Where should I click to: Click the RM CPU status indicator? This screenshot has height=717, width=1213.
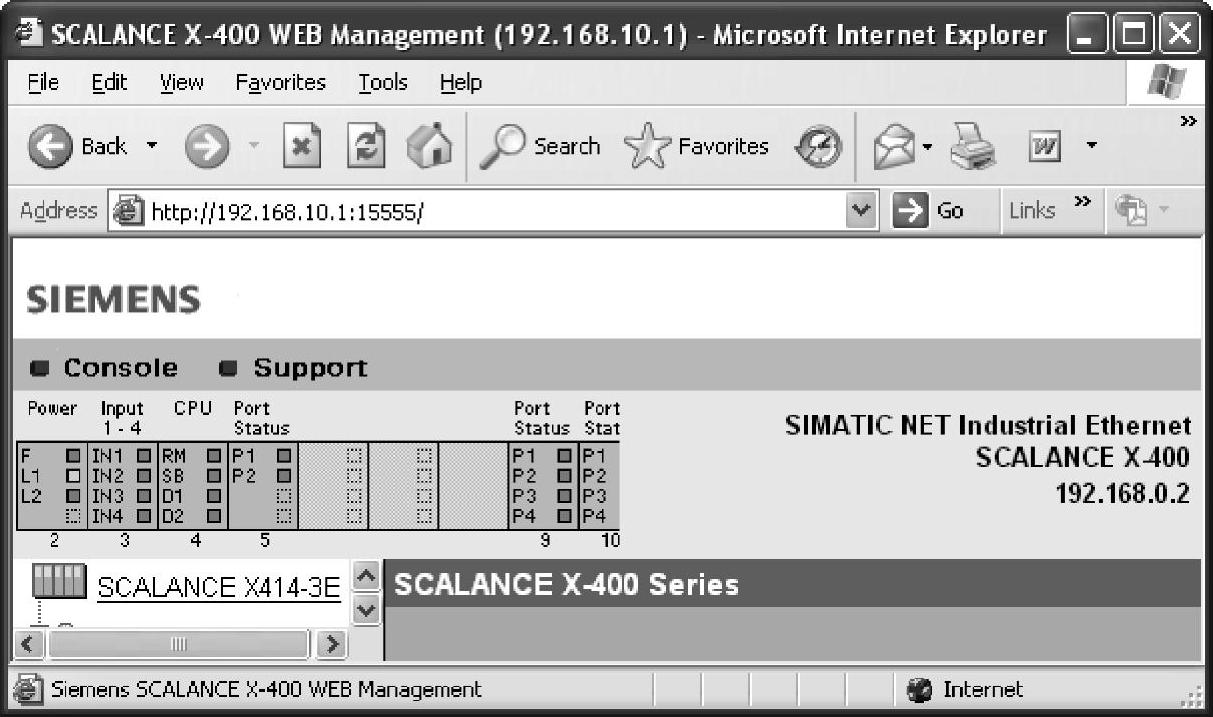(x=213, y=456)
